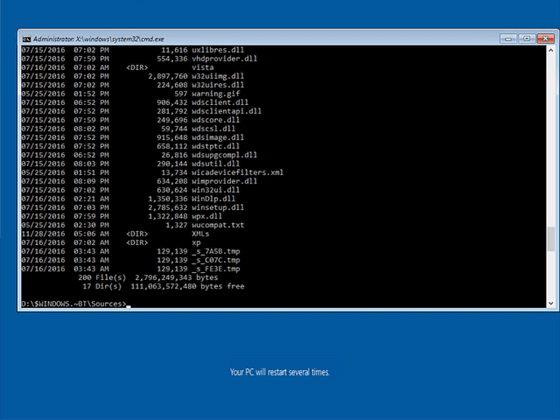The height and width of the screenshot is (420, 560).
Task: Close the Administrator cmd.exe window
Action: click(545, 39)
